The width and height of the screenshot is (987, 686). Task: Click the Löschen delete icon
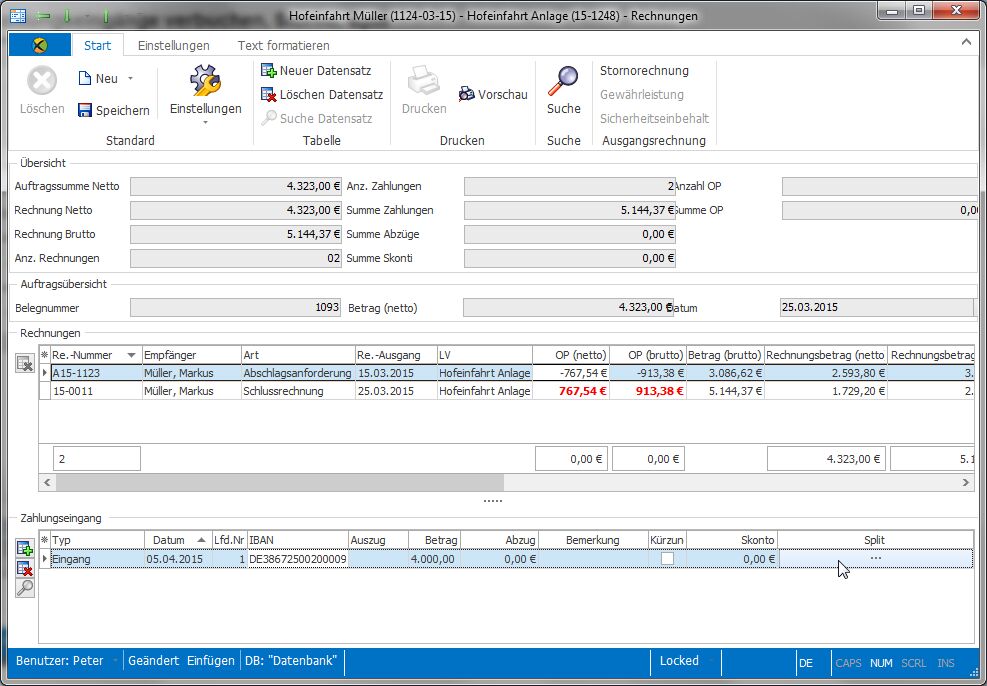tap(42, 82)
